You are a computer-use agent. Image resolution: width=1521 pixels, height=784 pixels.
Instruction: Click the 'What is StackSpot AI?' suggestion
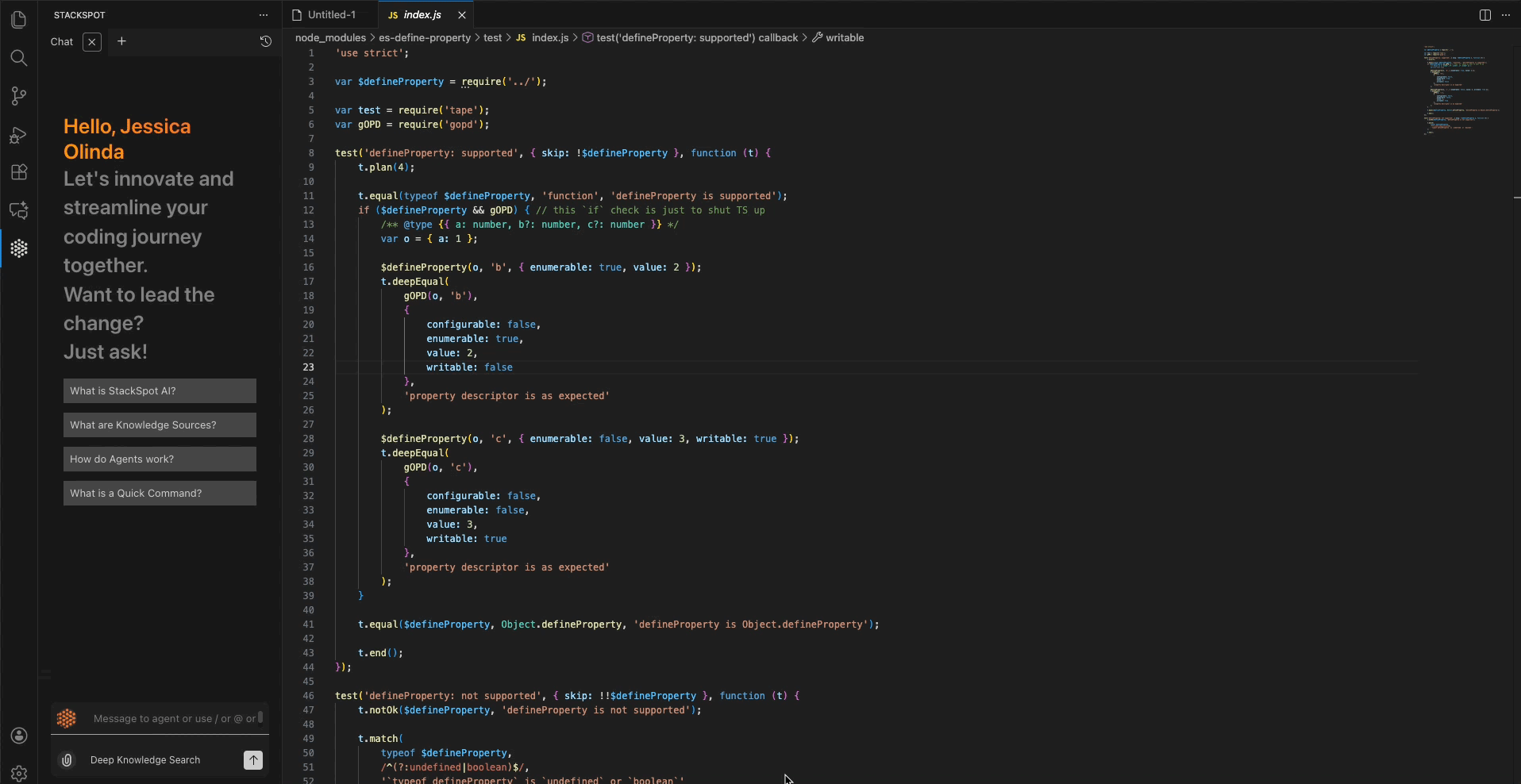pos(160,390)
